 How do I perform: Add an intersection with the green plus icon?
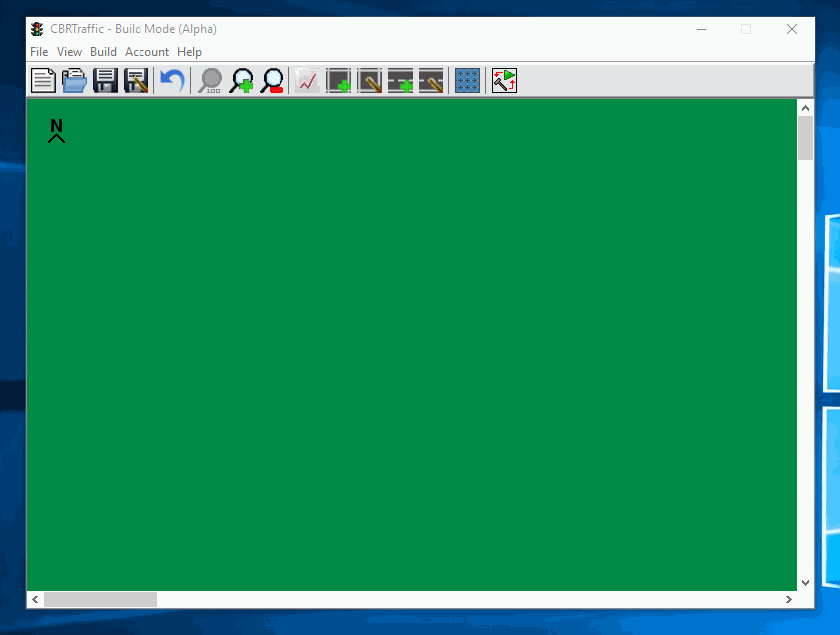click(x=339, y=81)
